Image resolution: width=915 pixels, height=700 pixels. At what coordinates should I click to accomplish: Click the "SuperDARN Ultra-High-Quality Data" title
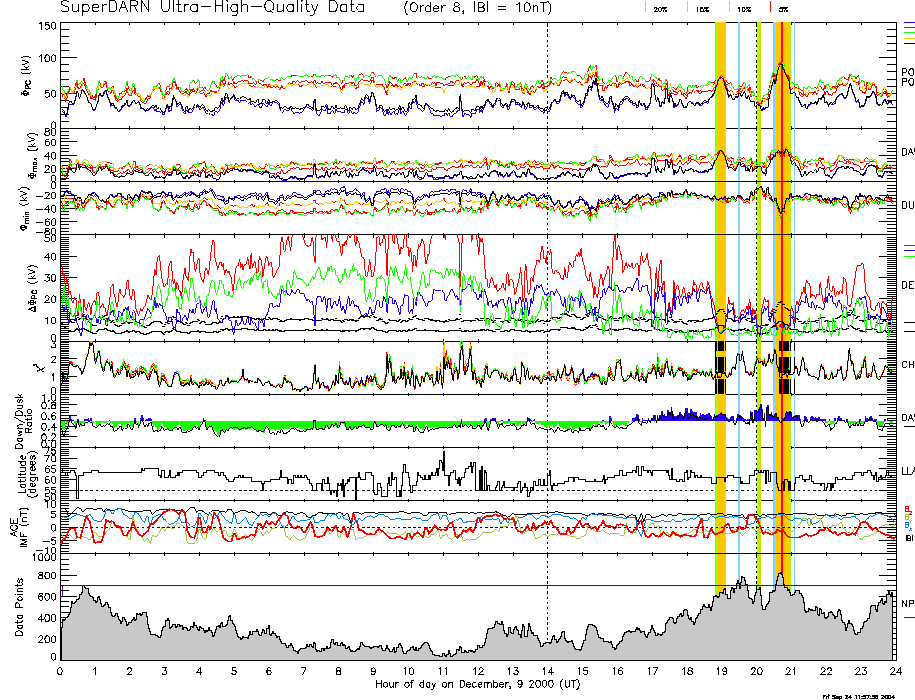pos(212,7)
